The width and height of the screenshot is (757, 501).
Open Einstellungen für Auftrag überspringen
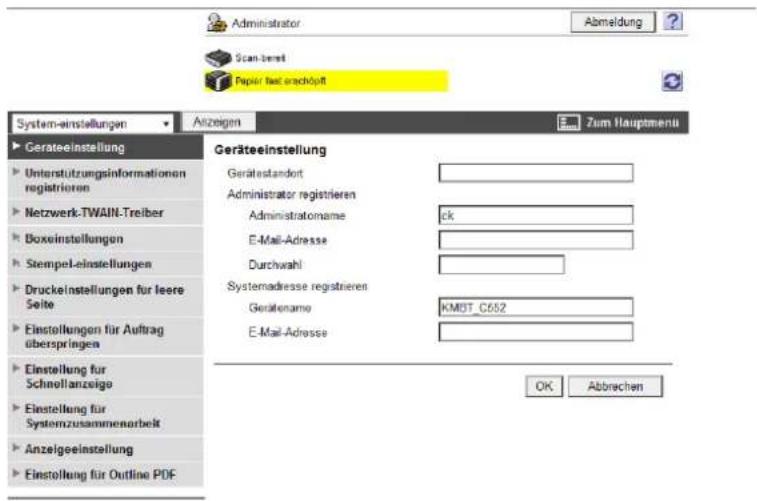[x=105, y=336]
